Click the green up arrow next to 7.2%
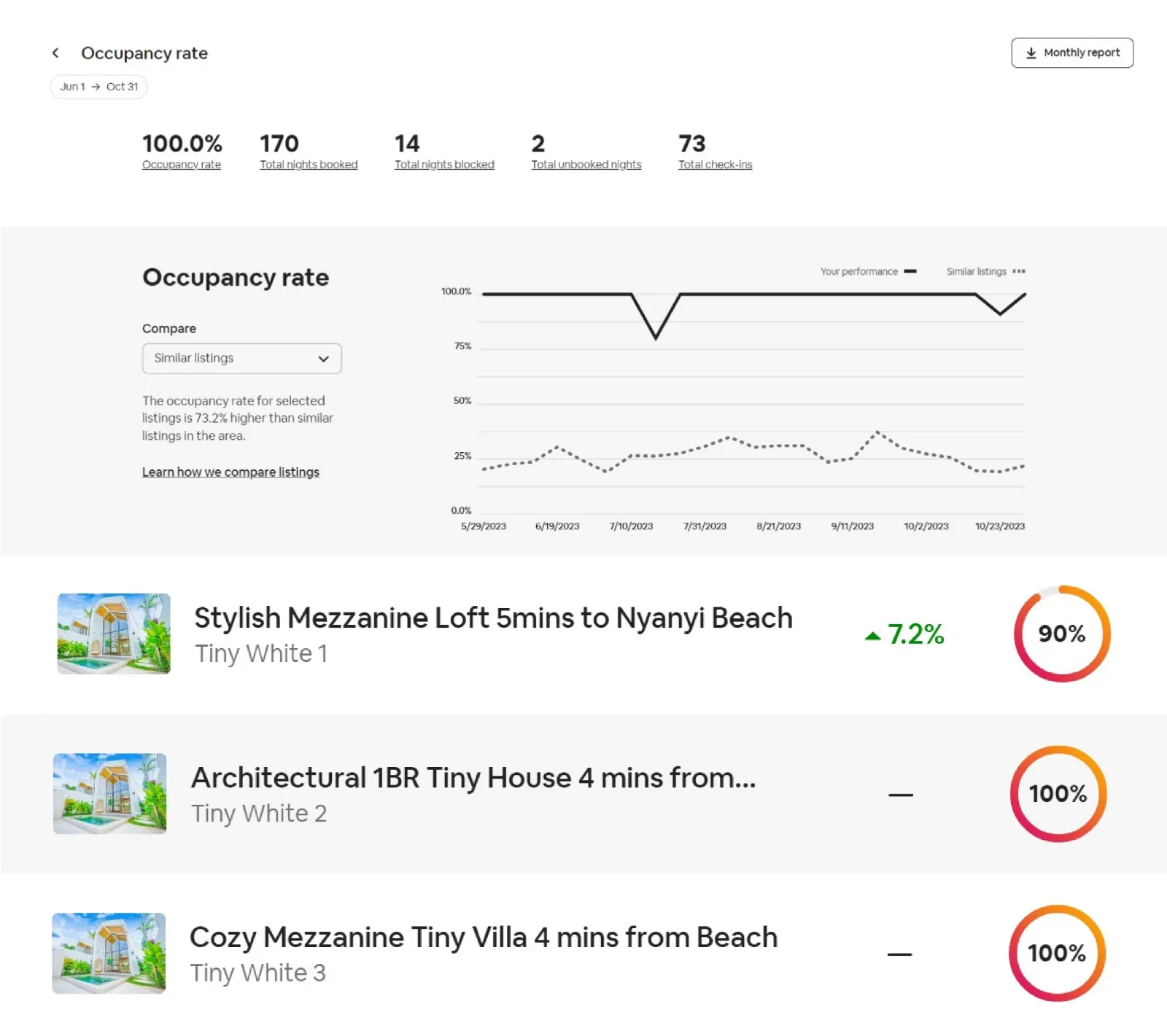Image resolution: width=1167 pixels, height=1036 pixels. point(872,636)
